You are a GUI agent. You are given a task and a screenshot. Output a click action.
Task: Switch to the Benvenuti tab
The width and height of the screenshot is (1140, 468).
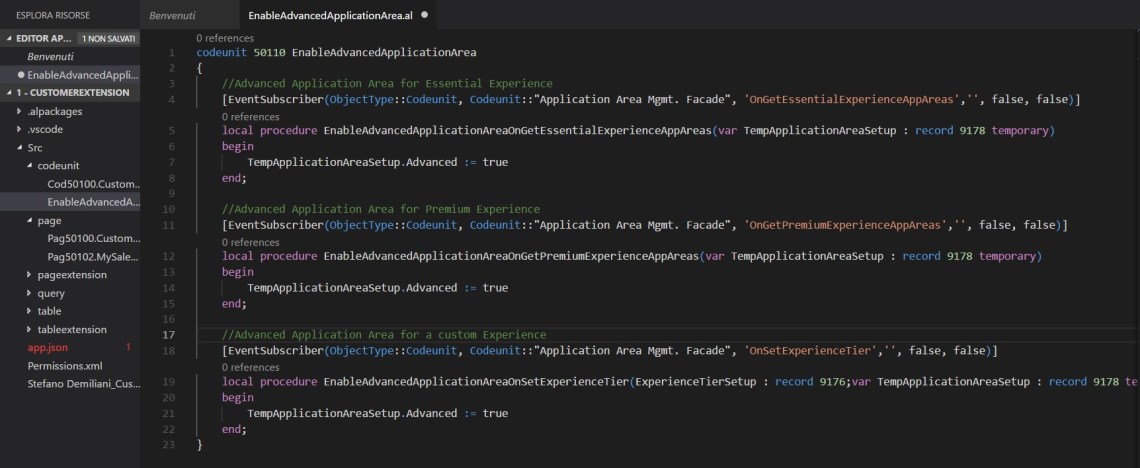point(173,17)
